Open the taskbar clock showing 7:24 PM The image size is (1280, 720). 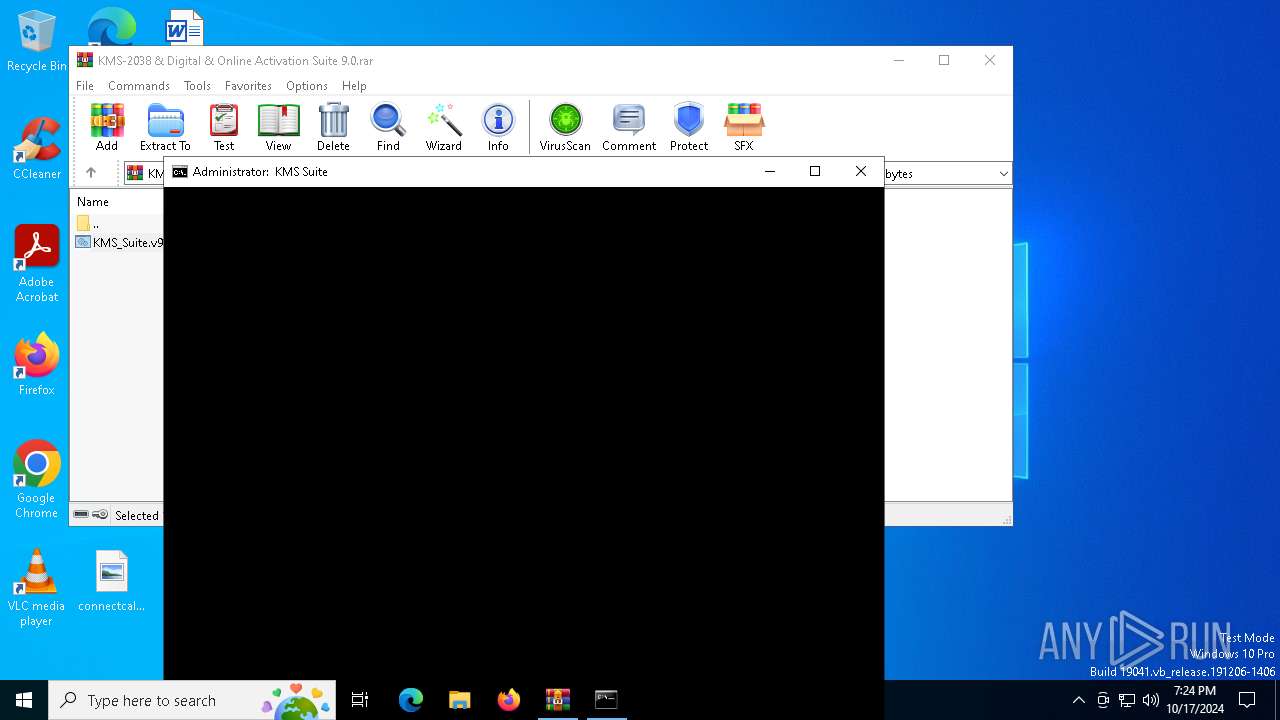point(1195,700)
